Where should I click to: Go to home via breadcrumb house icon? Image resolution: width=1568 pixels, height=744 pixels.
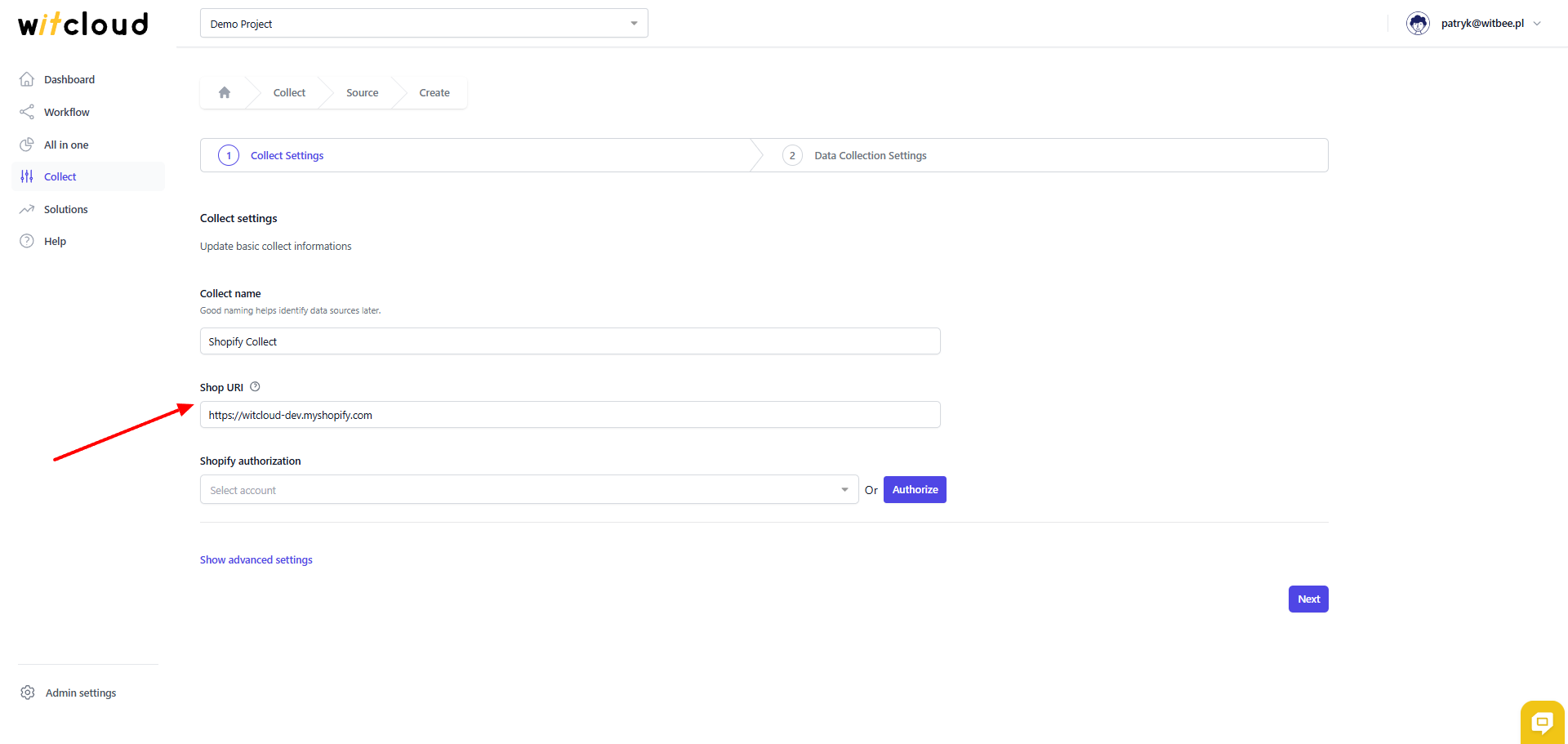pos(225,92)
